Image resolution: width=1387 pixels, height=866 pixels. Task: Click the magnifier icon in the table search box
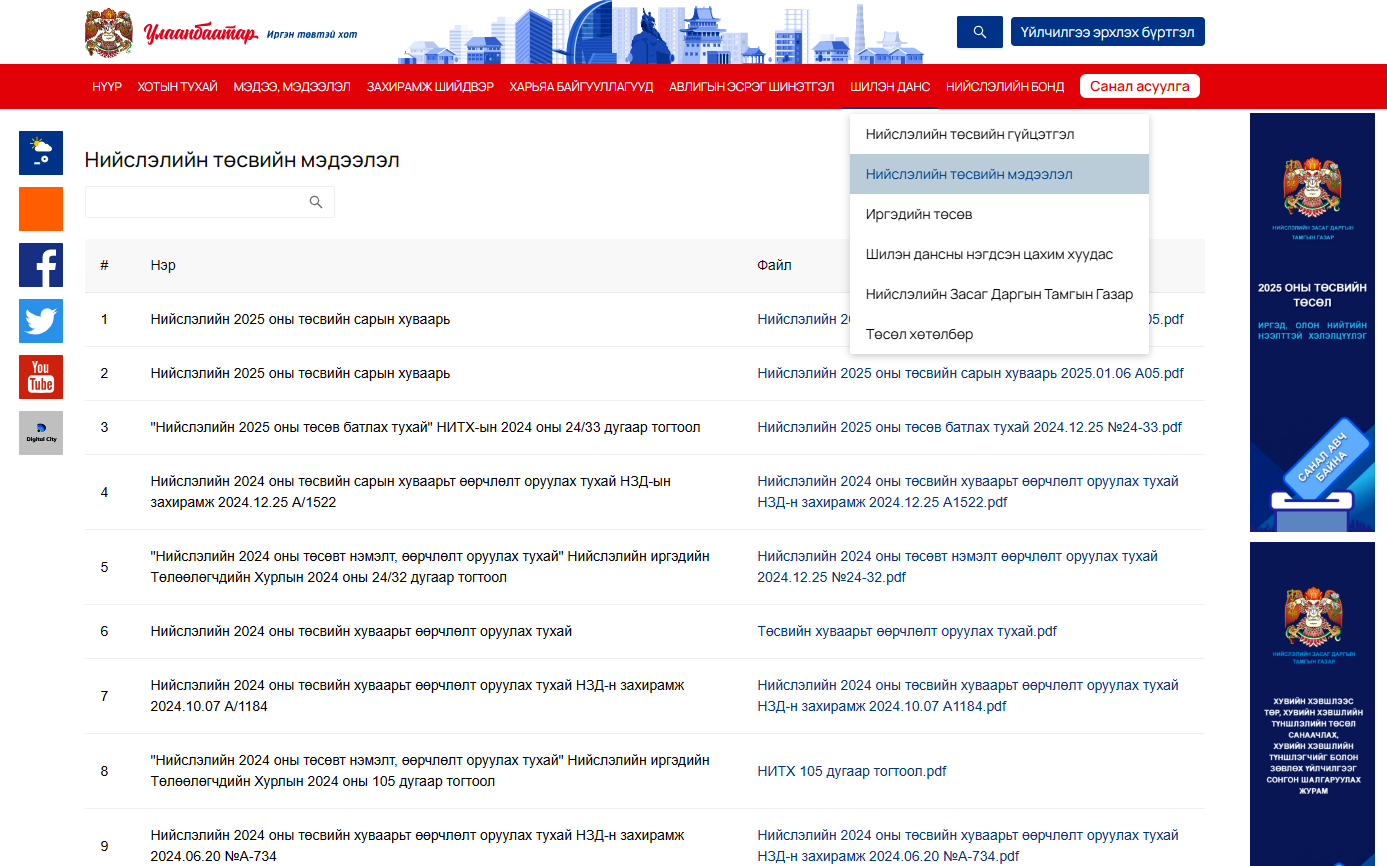pyautogui.click(x=316, y=202)
